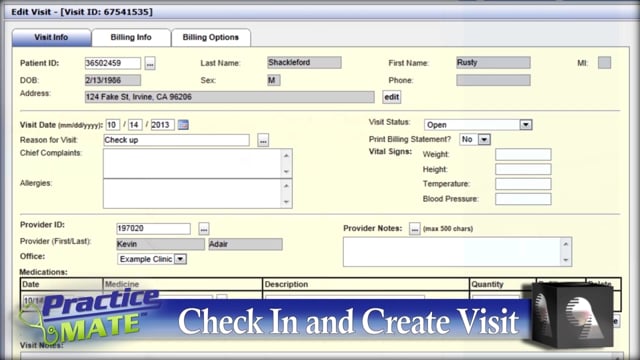
Task: Open the Visit Info tab
Action: [51, 37]
